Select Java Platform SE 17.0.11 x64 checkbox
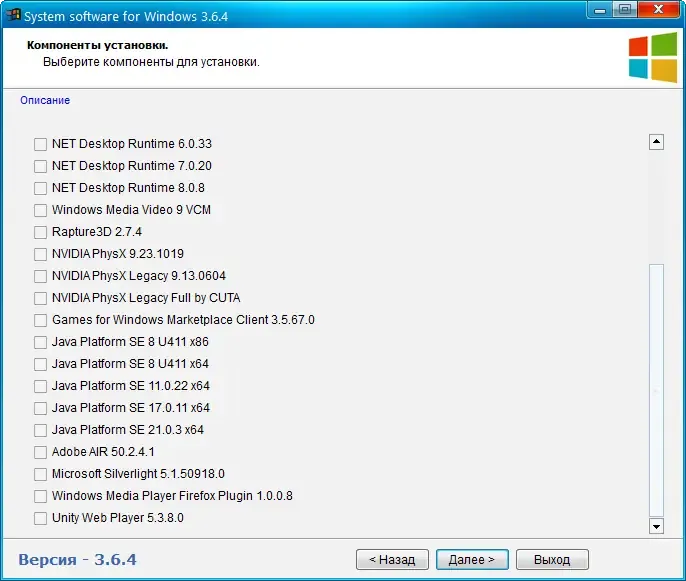686x581 pixels. pyautogui.click(x=40, y=408)
